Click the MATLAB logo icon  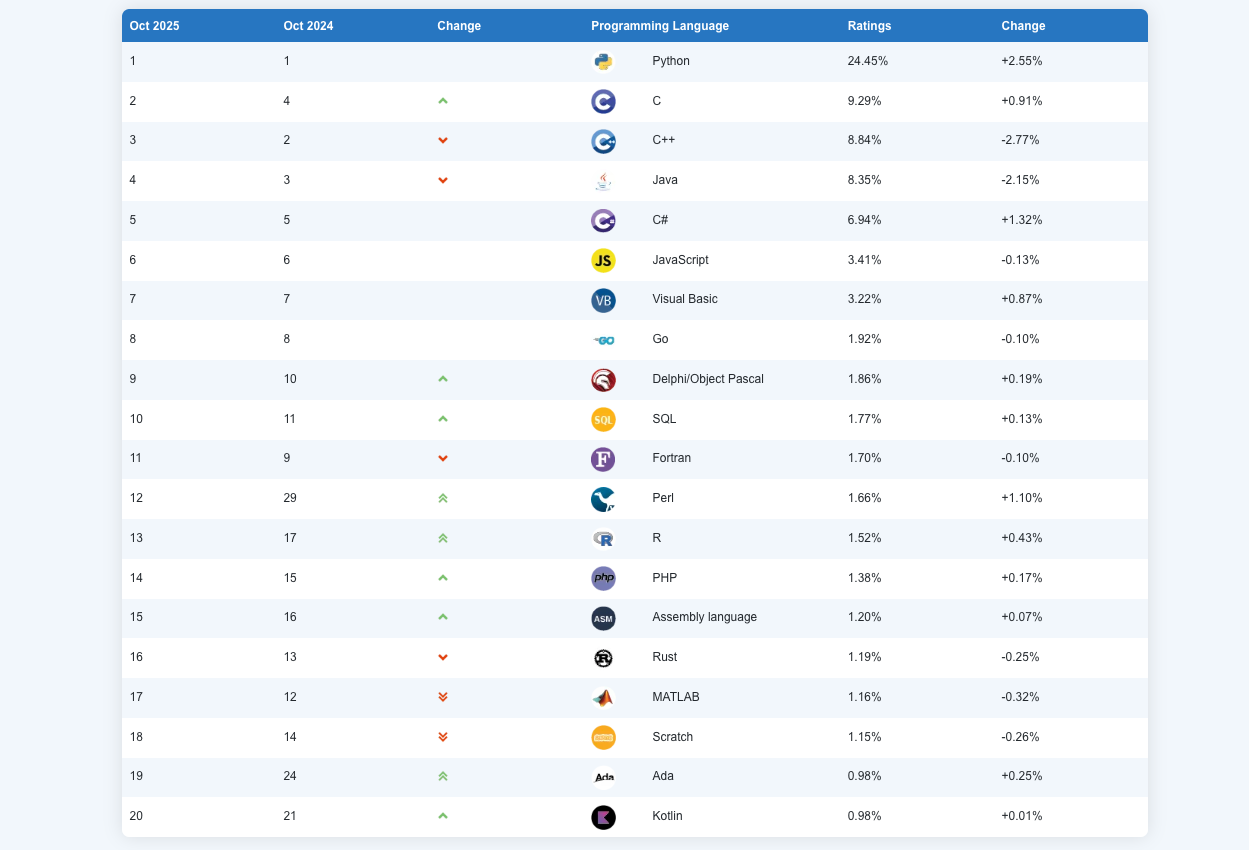[603, 697]
